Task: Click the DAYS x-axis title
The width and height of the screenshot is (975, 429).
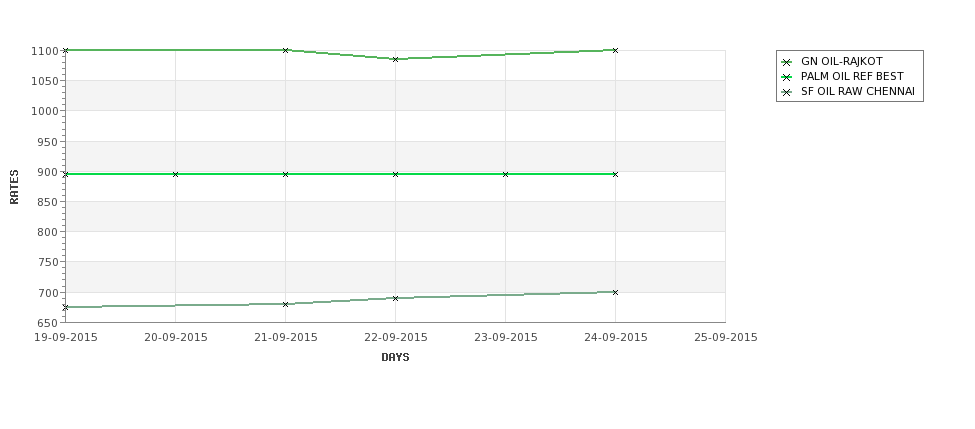Action: (395, 358)
